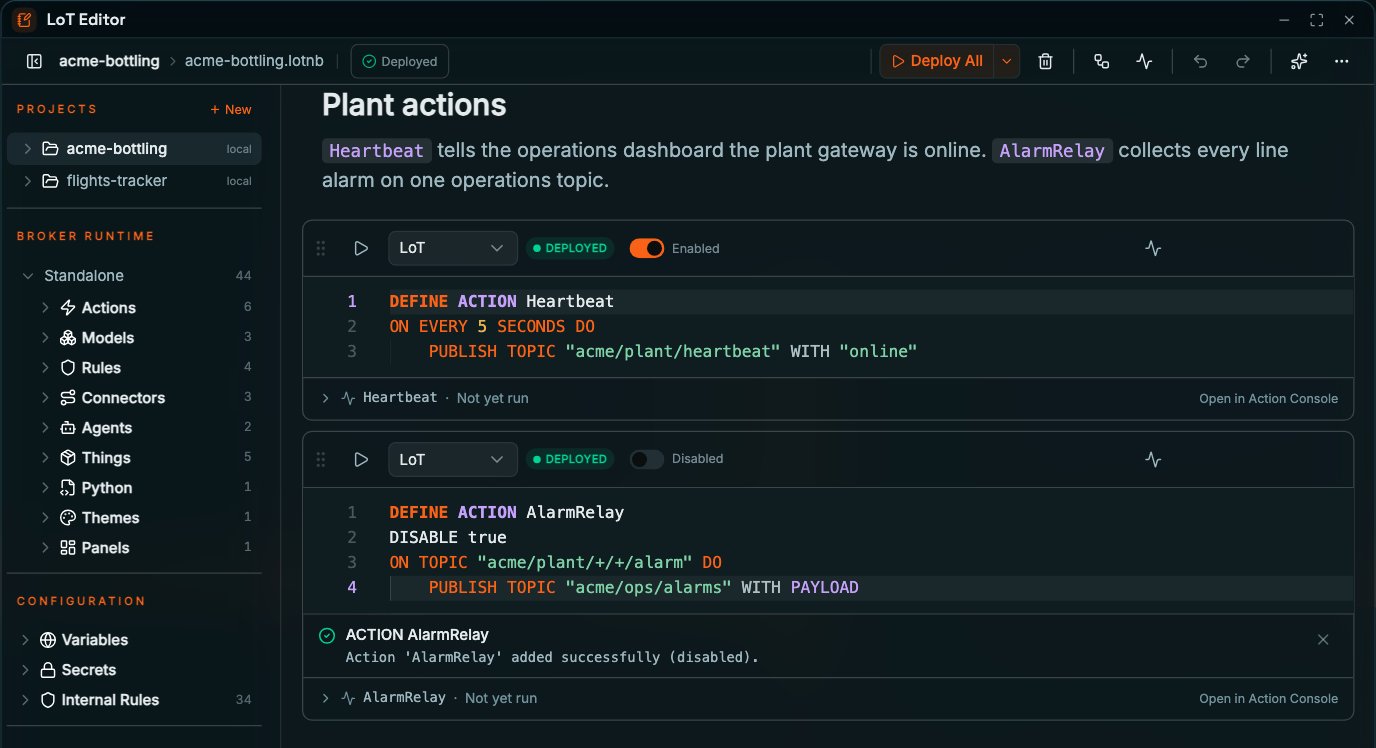Click the AlarmRelay cell activity pulse icon
Viewport: 1376px width, 748px height.
[1153, 459]
